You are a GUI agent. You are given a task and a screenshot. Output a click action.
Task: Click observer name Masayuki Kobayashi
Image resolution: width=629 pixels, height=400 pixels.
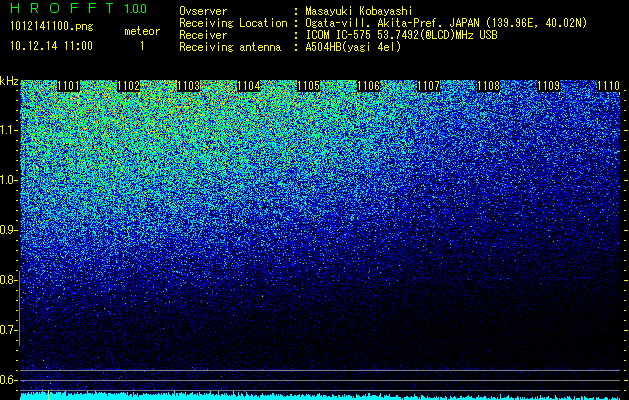(359, 11)
